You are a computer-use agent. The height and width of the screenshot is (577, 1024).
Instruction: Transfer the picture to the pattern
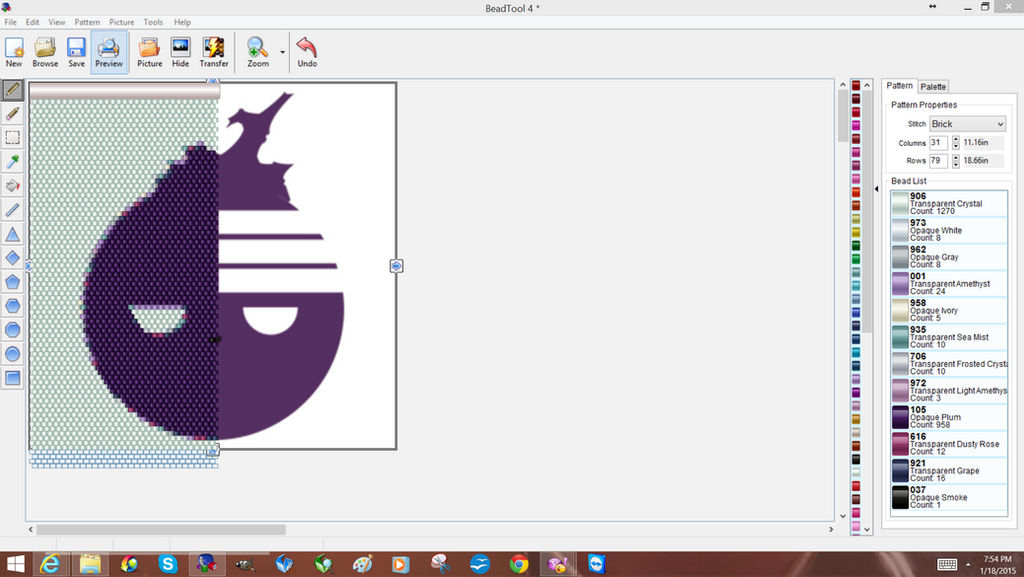coord(214,52)
